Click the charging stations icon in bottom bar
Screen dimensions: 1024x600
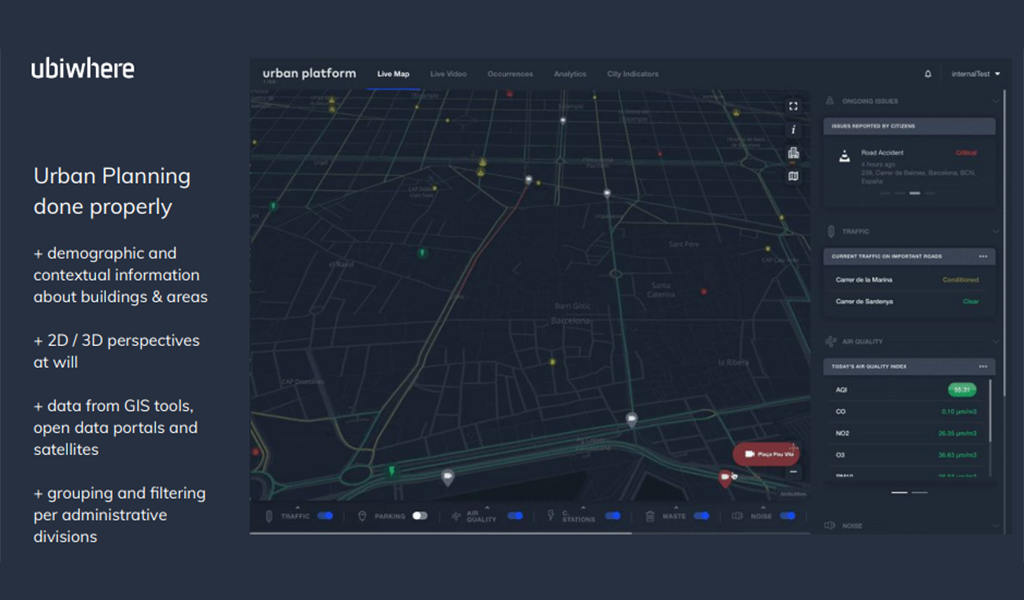[551, 516]
